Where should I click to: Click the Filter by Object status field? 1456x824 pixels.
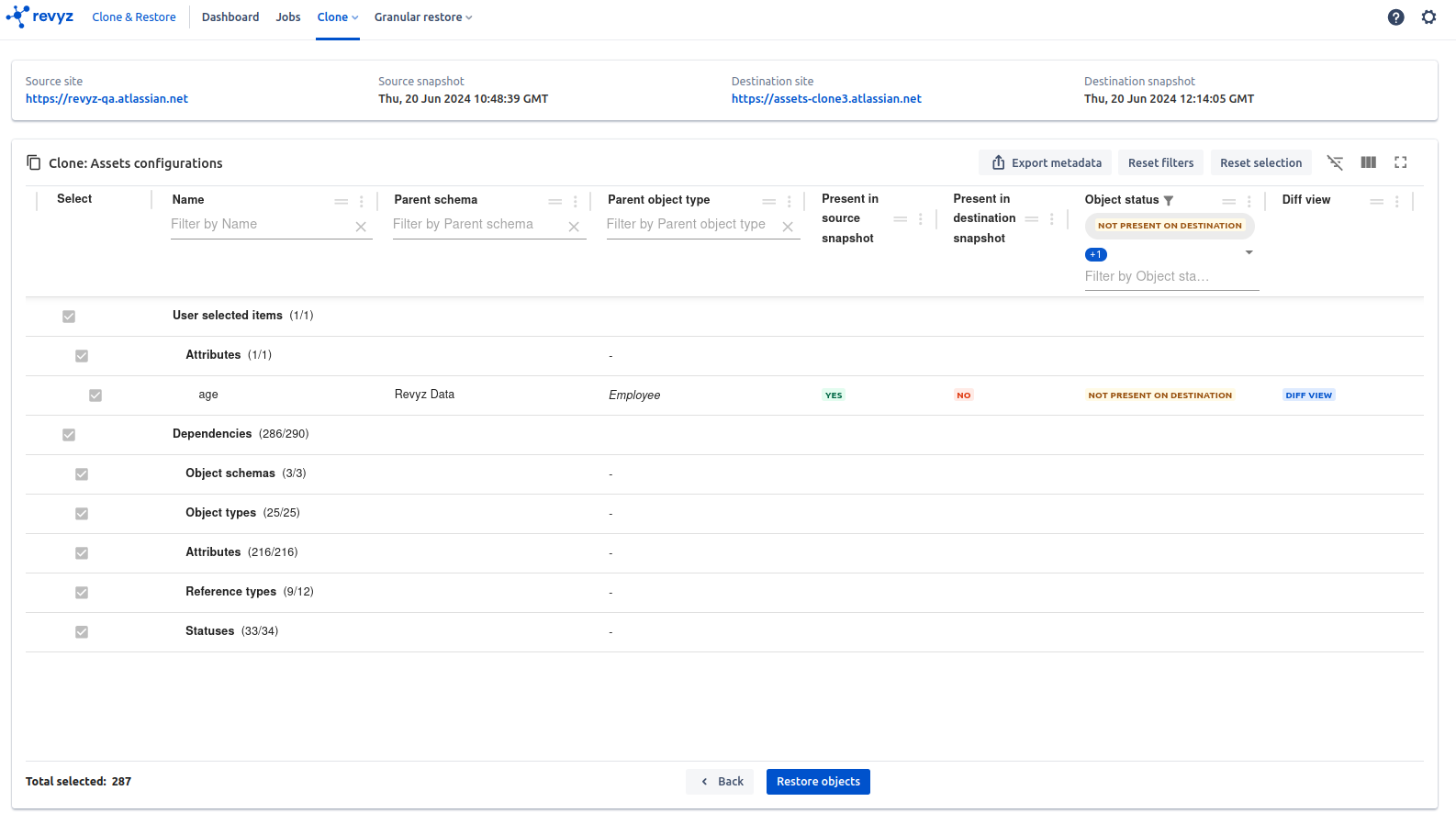(1171, 277)
